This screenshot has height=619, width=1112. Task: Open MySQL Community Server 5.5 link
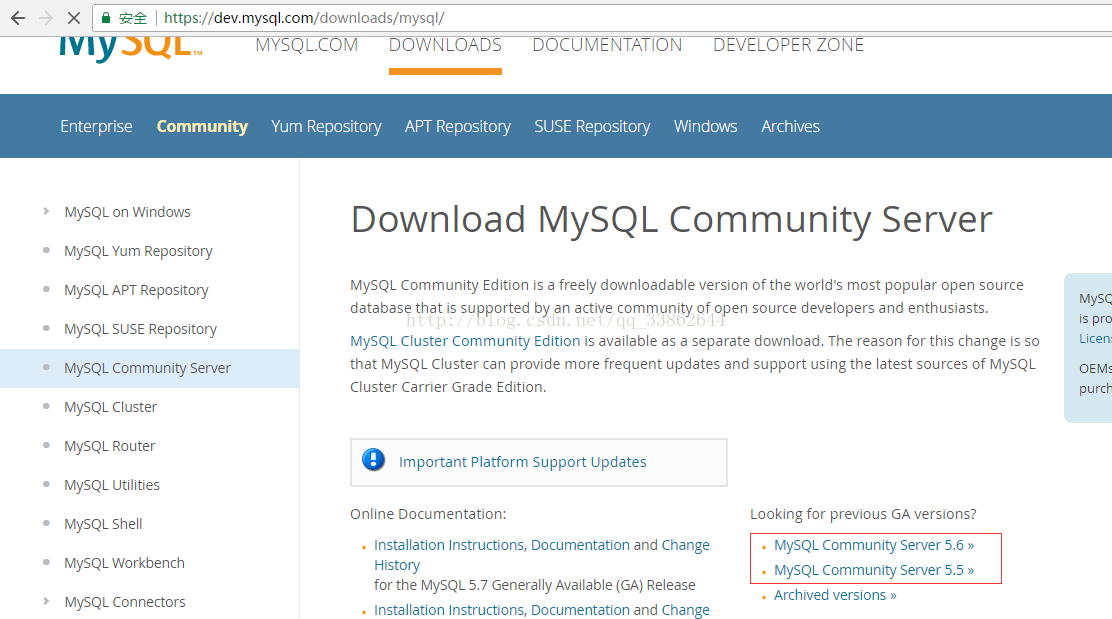[874, 570]
